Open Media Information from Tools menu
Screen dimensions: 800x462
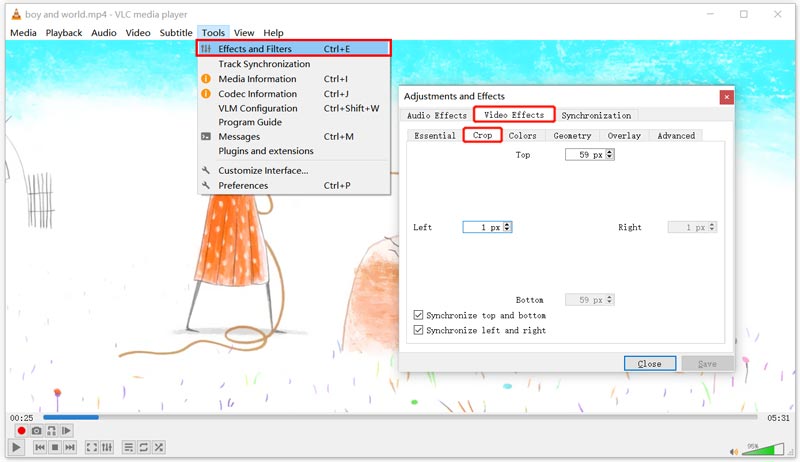[x=293, y=79]
